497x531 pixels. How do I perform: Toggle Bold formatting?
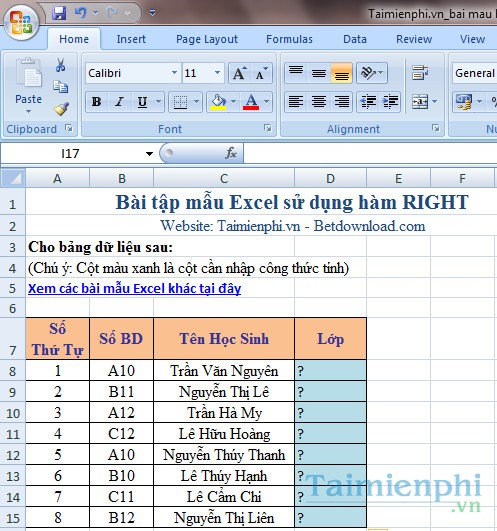click(x=96, y=102)
